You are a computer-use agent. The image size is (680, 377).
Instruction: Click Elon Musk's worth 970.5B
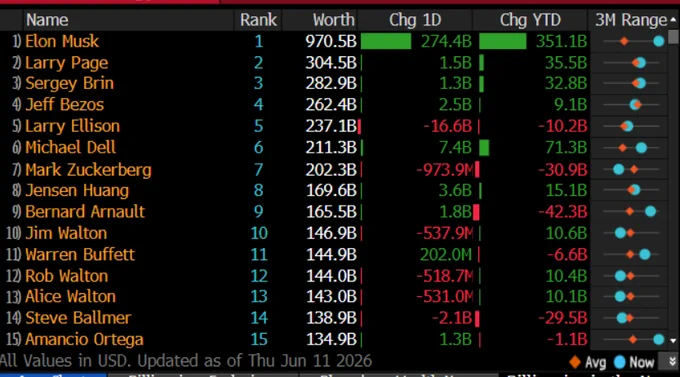(331, 41)
